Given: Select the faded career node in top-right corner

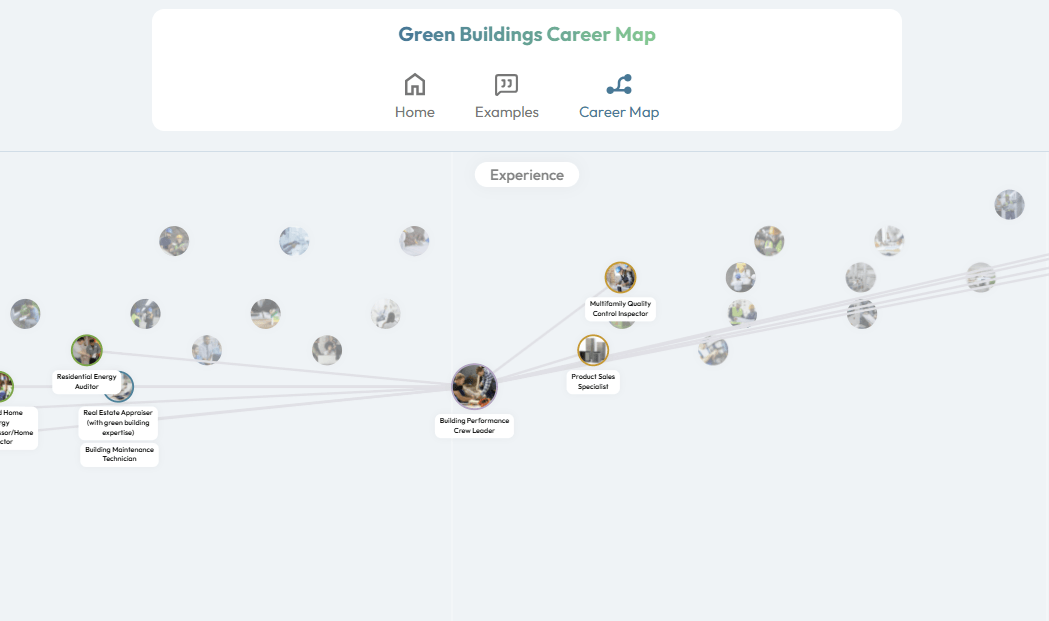Looking at the screenshot, I should tap(1010, 204).
